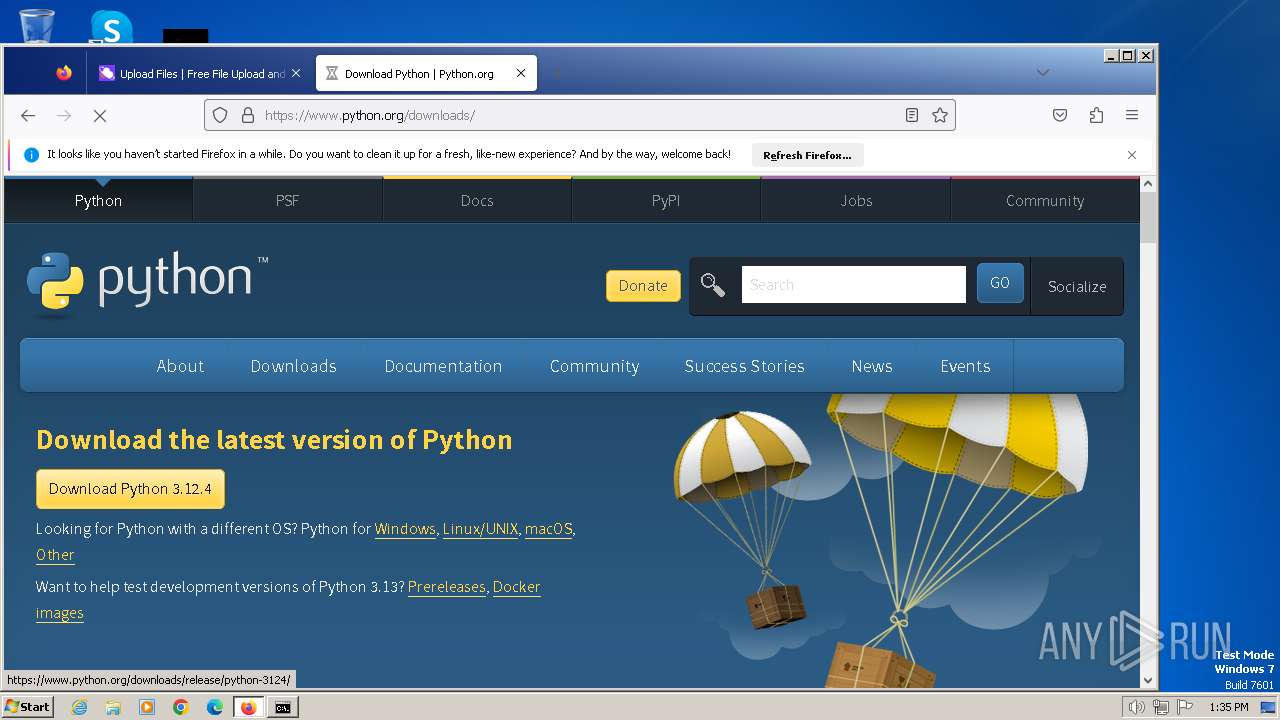Click the page scrollbar down arrow
This screenshot has height=720, width=1280.
click(x=1148, y=680)
